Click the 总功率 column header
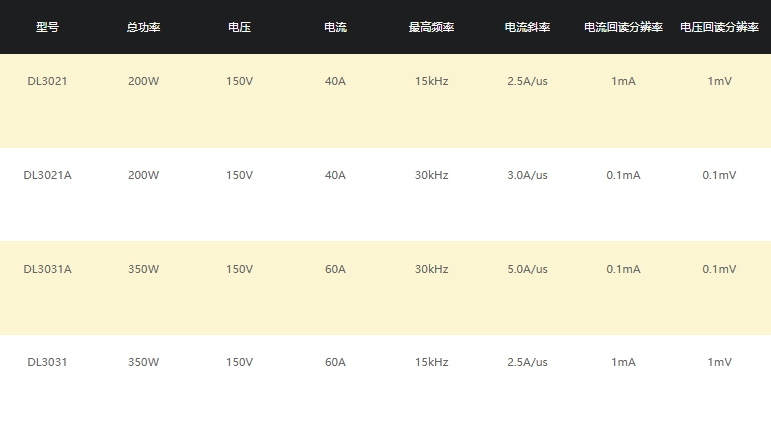This screenshot has width=771, height=428. pyautogui.click(x=144, y=27)
